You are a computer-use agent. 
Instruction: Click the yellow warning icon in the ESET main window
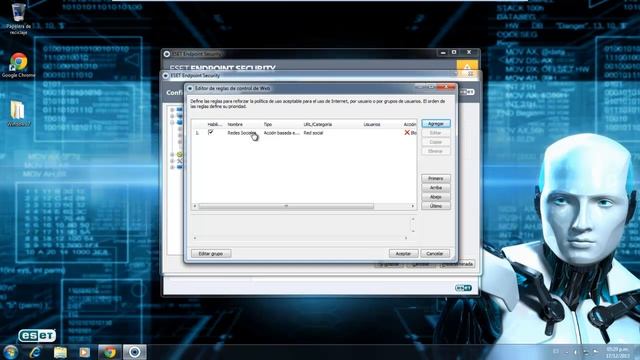tap(467, 67)
